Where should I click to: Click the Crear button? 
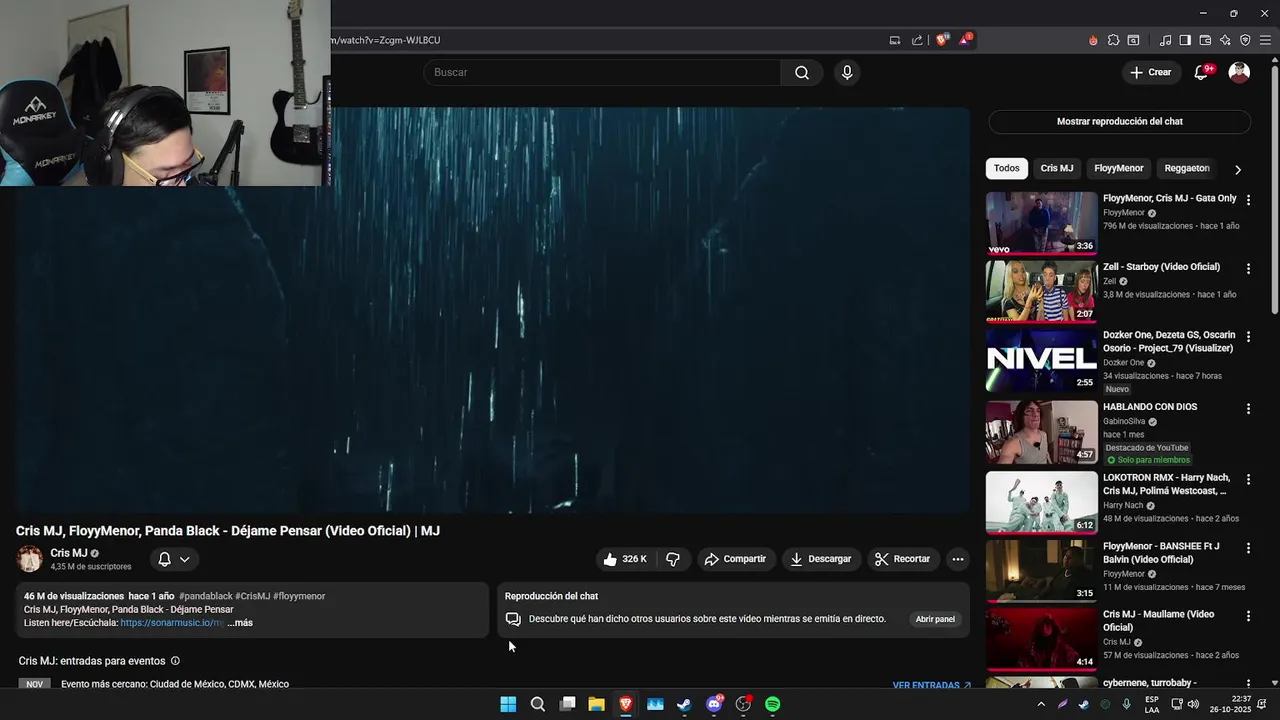pos(1151,72)
